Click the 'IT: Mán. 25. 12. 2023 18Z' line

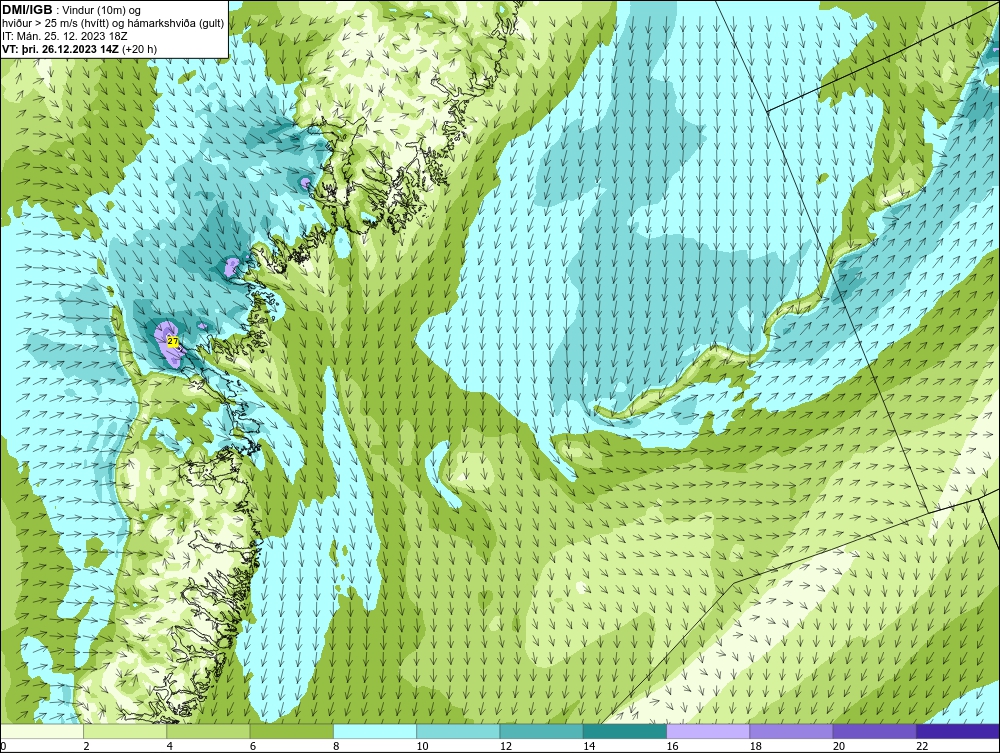pos(64,36)
